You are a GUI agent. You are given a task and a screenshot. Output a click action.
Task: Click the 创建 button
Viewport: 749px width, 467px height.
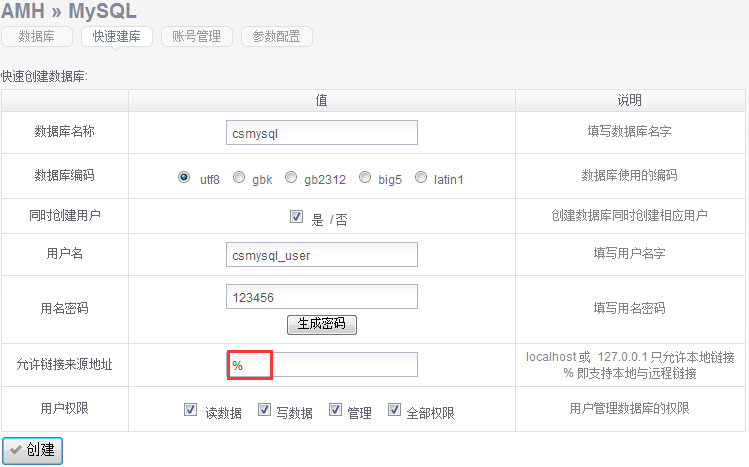(x=32, y=450)
